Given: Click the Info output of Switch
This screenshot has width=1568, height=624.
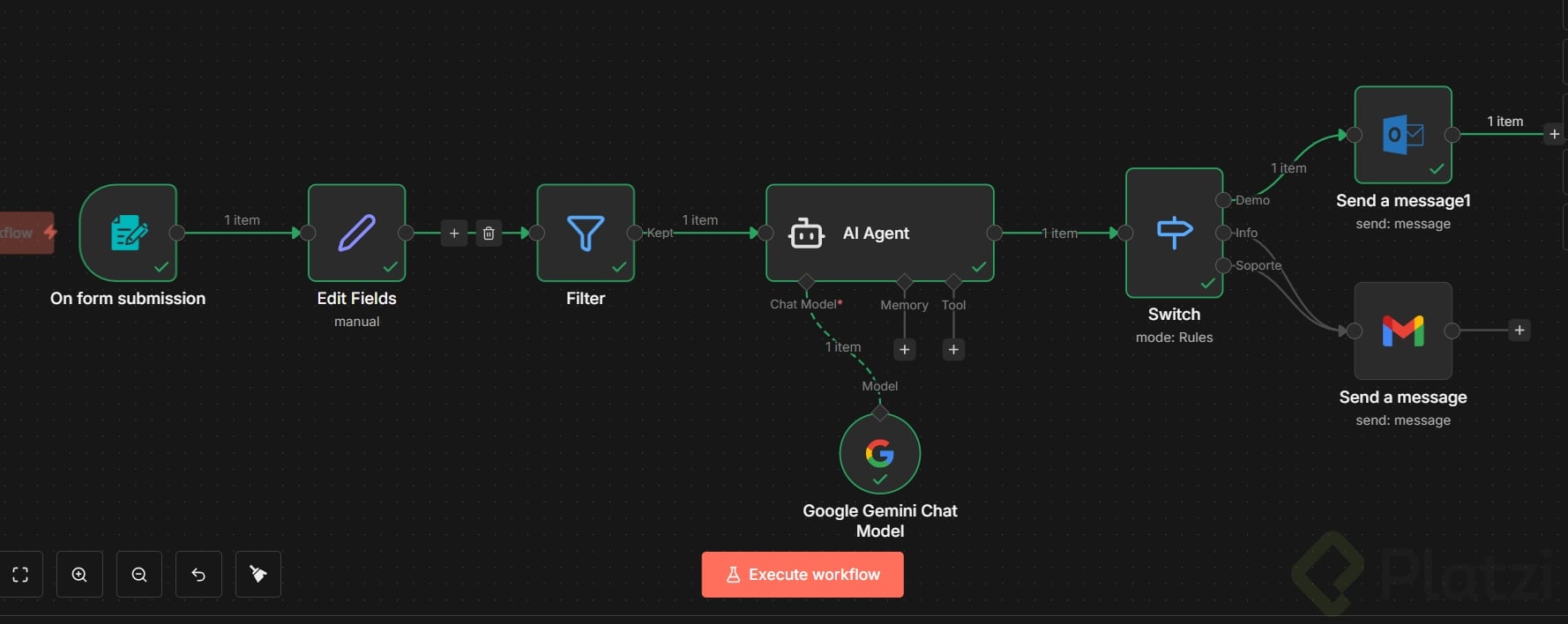Looking at the screenshot, I should [1223, 233].
